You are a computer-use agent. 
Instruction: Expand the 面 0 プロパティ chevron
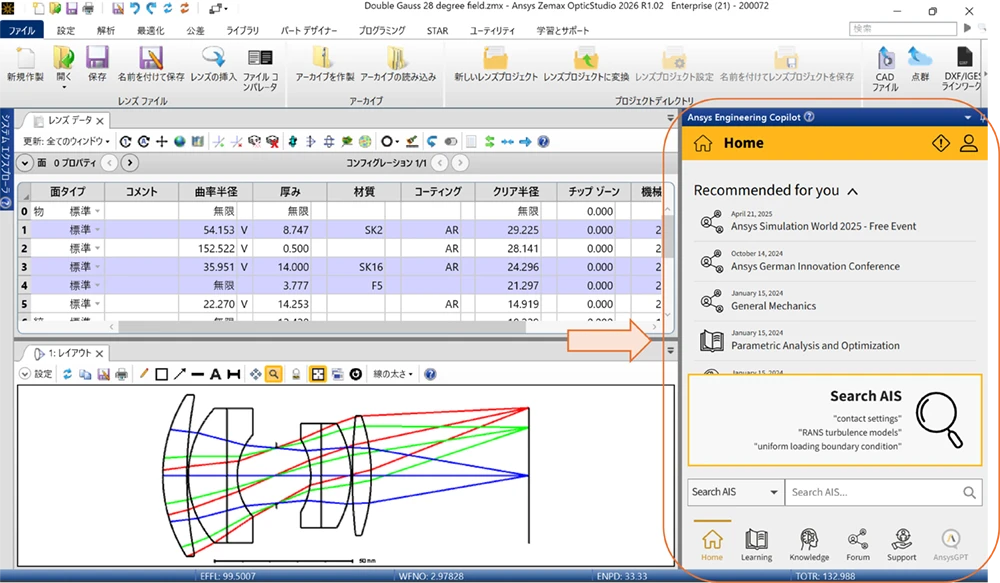(x=24, y=163)
